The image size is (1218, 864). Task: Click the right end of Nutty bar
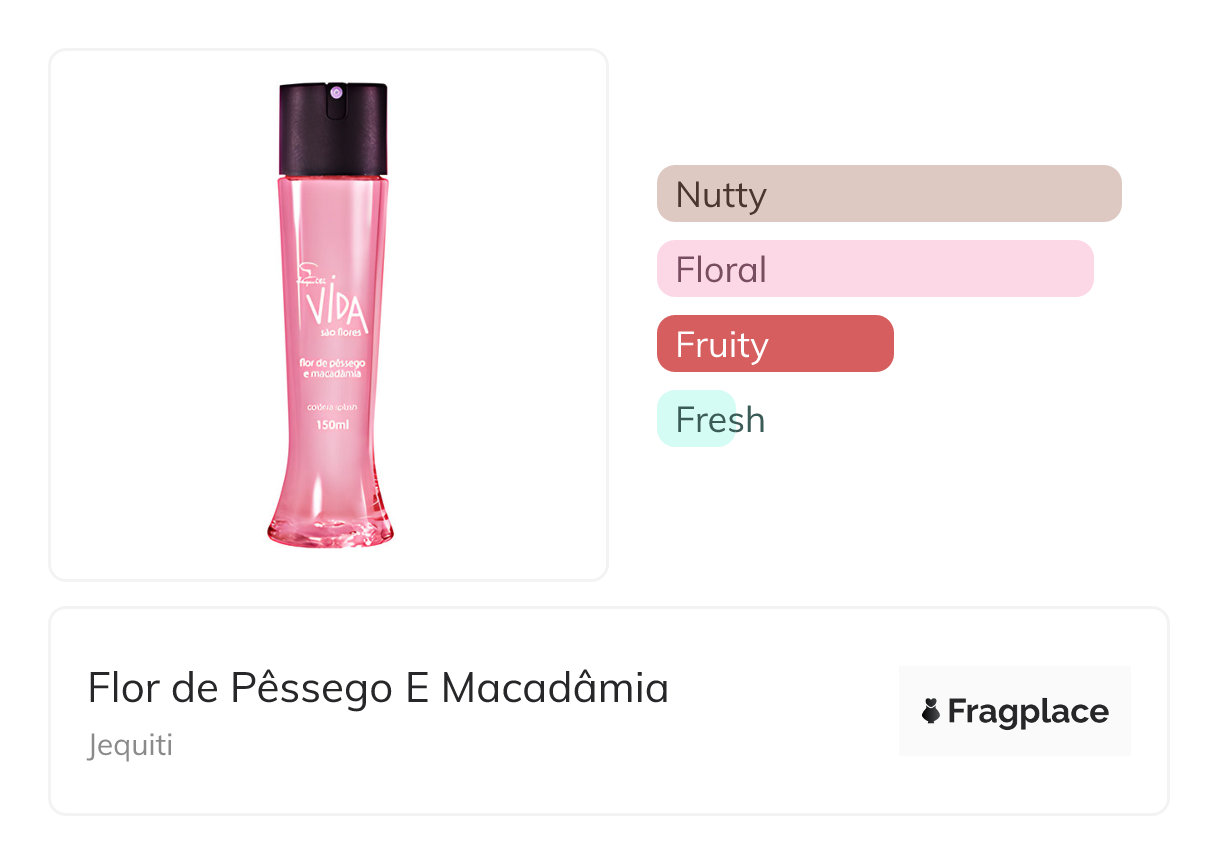click(1108, 194)
